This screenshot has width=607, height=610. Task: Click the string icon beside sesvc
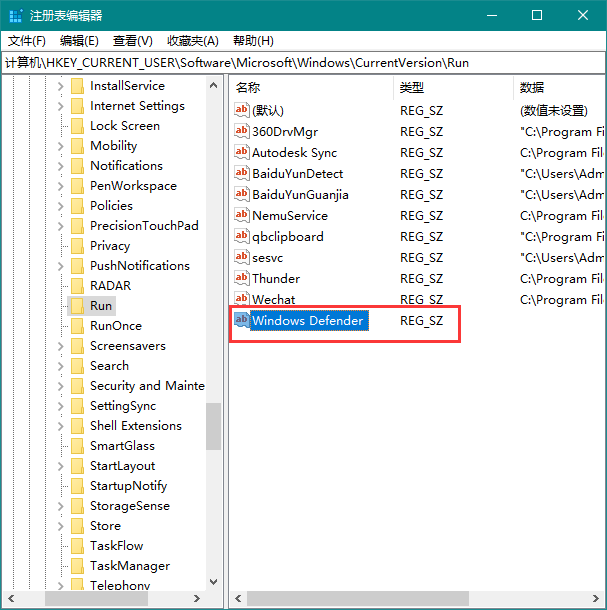241,257
